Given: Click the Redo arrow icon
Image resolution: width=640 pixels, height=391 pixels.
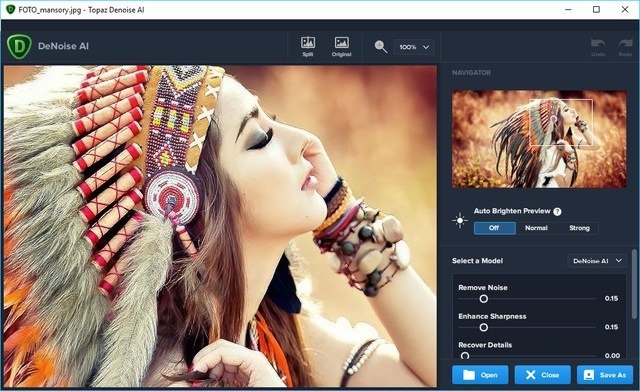Looking at the screenshot, I should [x=625, y=47].
